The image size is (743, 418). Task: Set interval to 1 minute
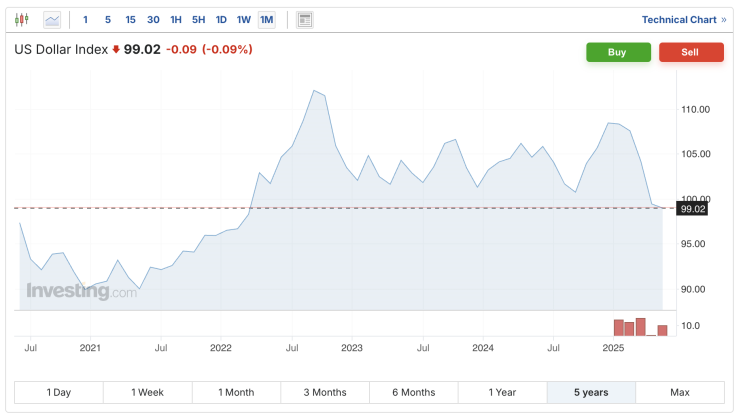pos(85,20)
